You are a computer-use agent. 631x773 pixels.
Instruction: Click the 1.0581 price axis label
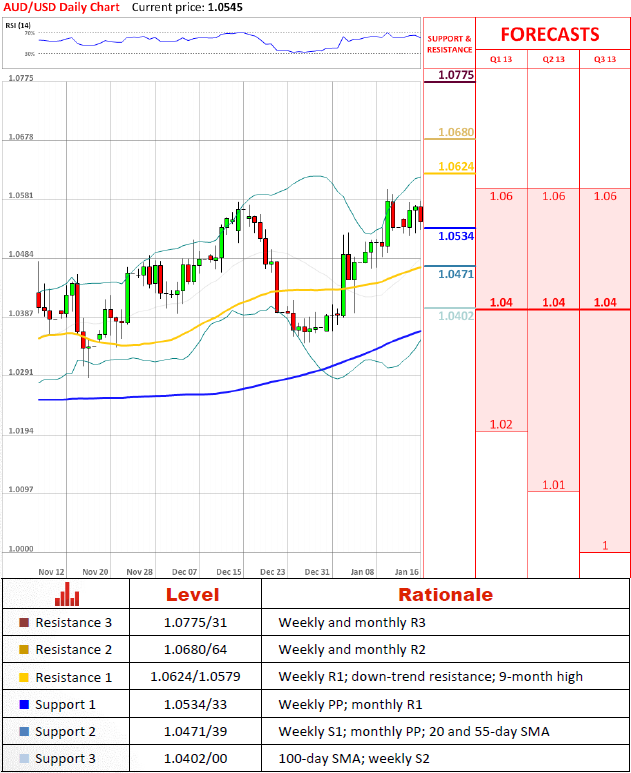21,195
